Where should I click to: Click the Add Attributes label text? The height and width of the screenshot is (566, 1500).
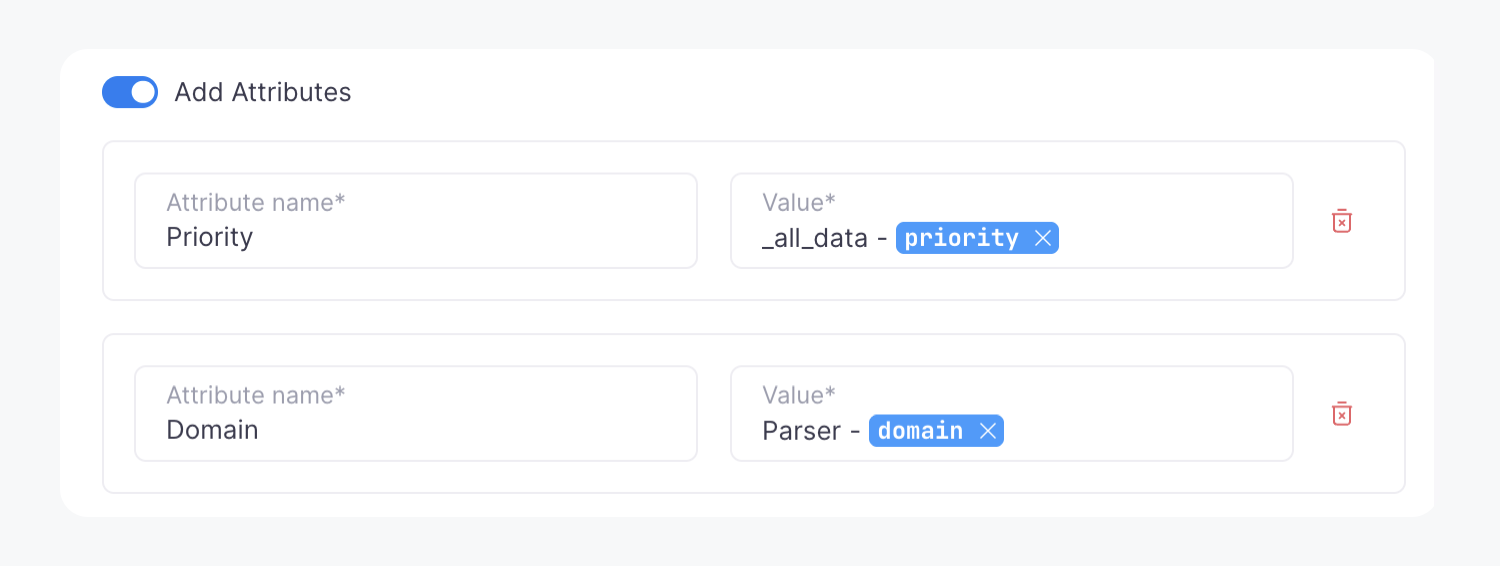click(x=262, y=92)
